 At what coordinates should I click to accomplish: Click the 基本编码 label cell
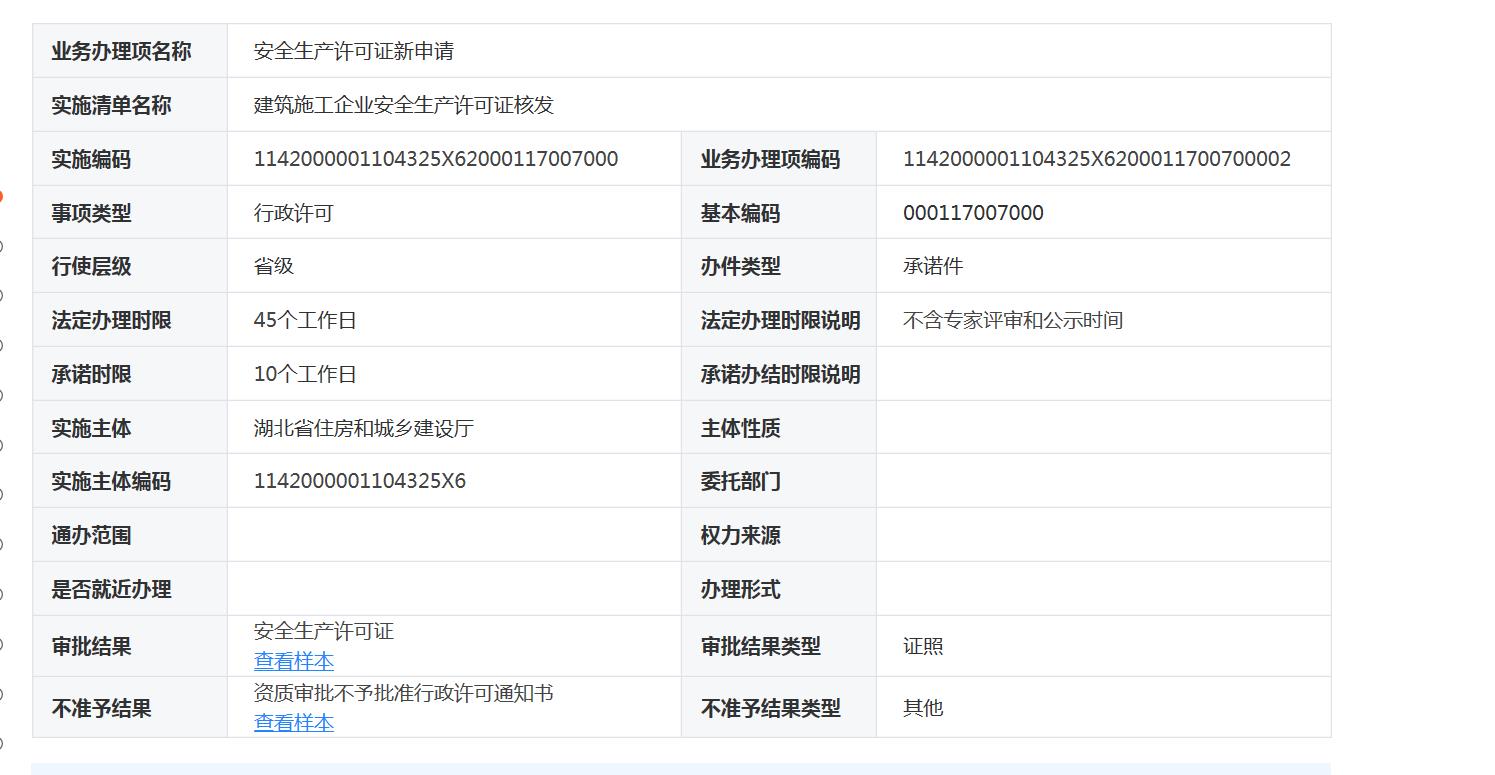click(779, 213)
